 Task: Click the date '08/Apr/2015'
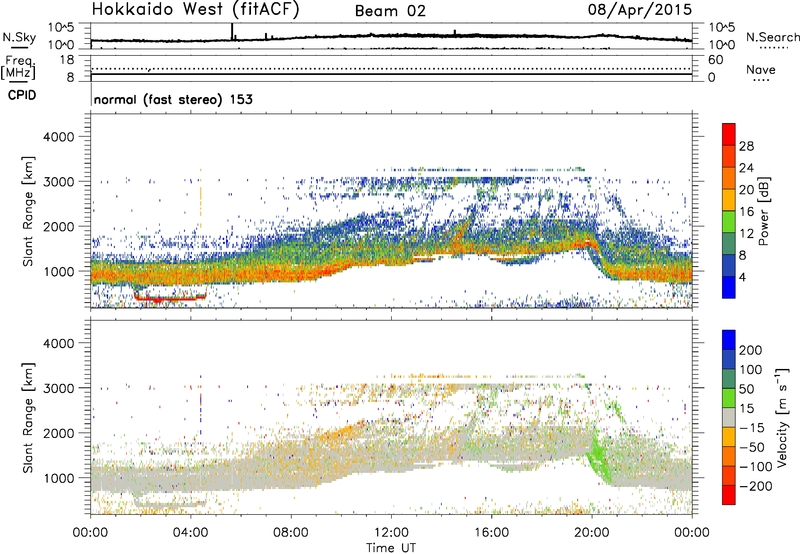(x=640, y=10)
